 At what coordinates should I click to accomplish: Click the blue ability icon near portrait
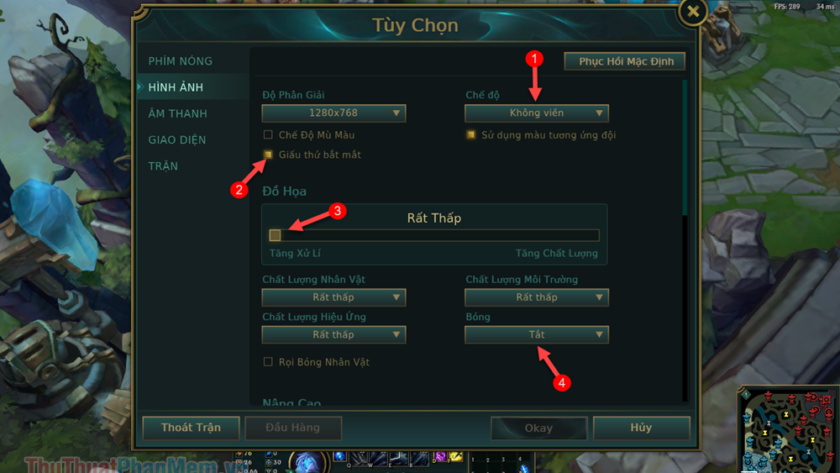point(340,456)
